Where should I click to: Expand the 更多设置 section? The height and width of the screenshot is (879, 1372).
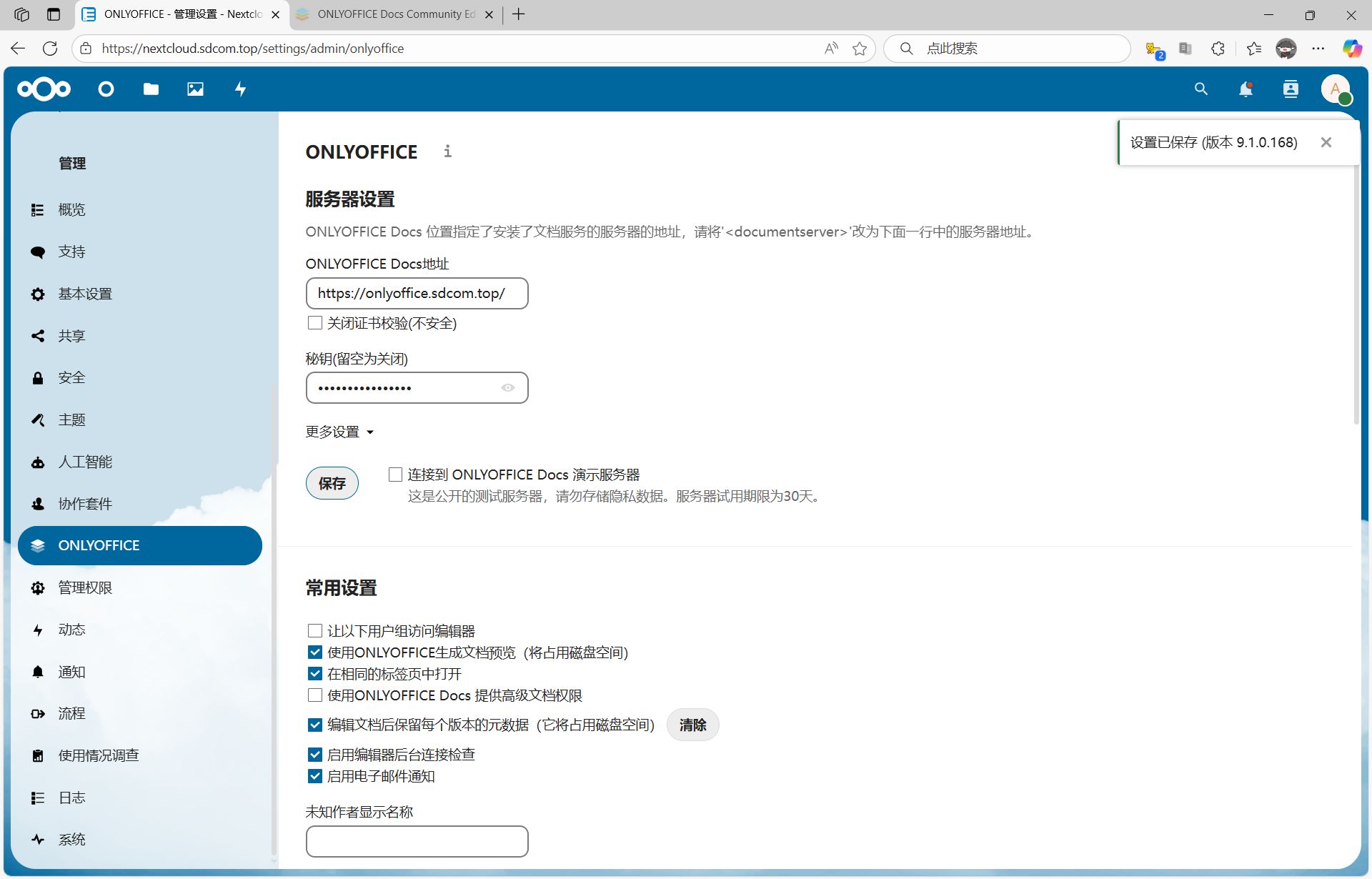tap(339, 432)
